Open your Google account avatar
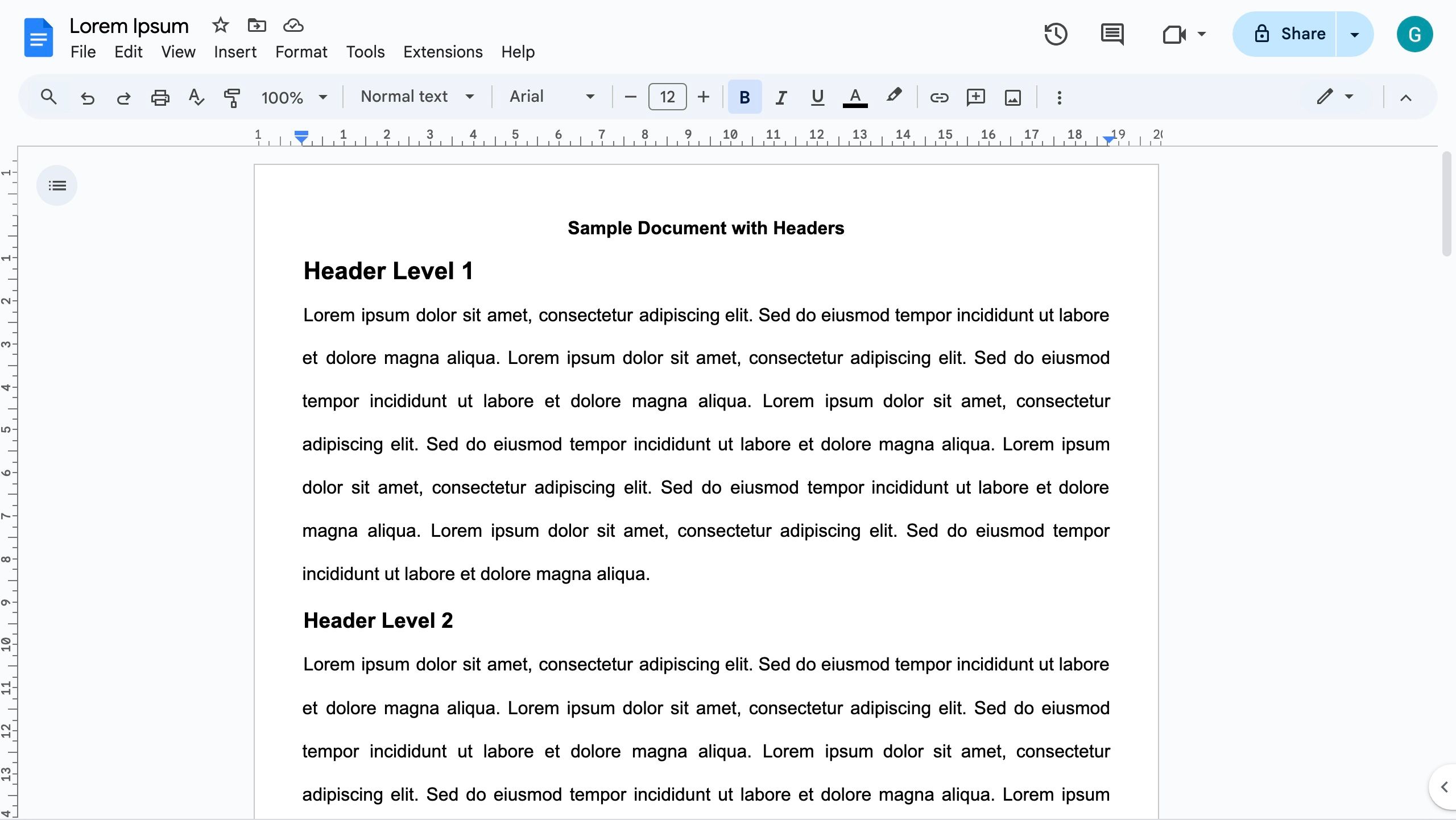Viewport: 1456px width, 820px height. point(1414,34)
